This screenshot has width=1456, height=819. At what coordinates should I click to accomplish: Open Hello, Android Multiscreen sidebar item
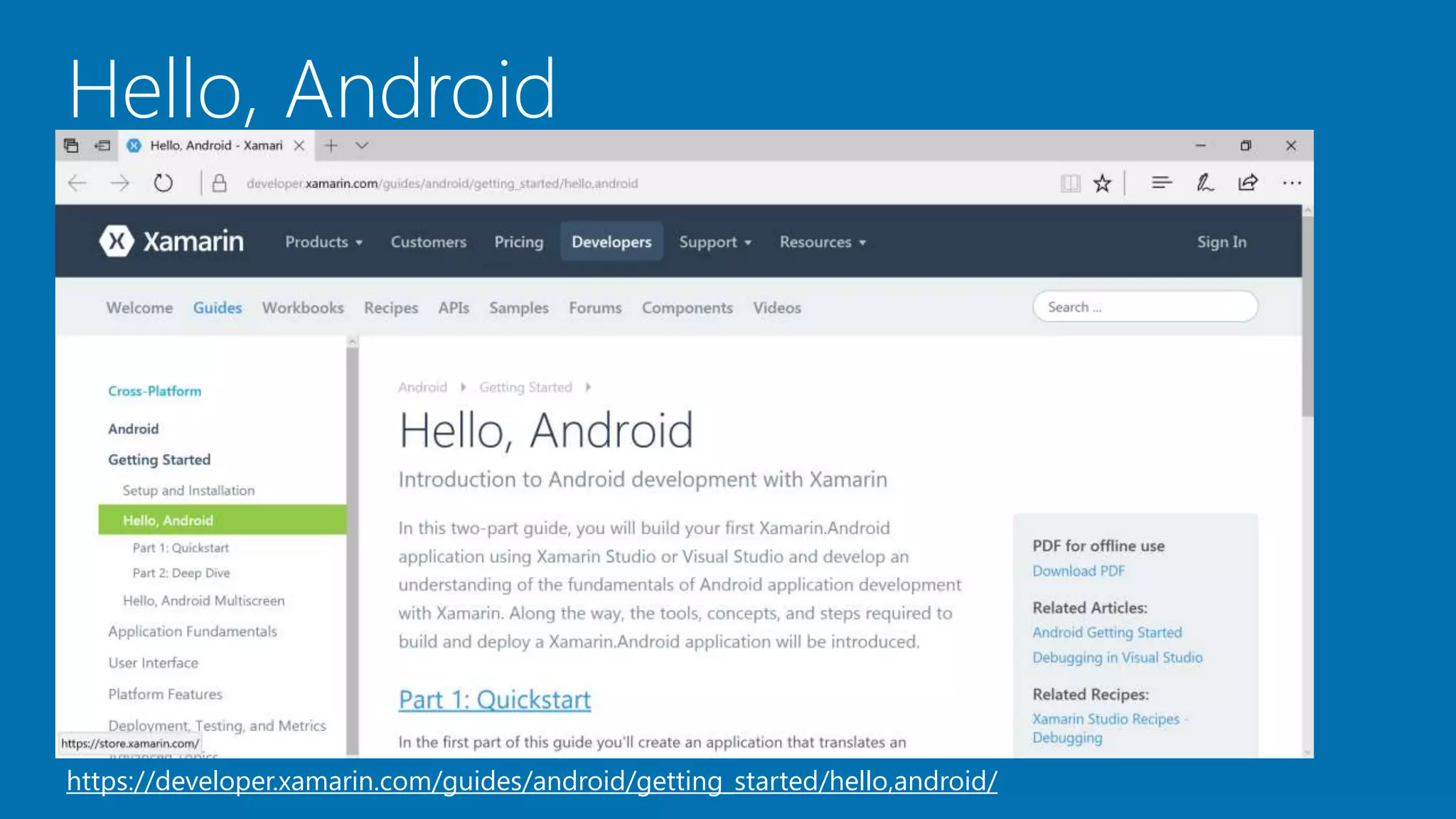click(x=203, y=601)
